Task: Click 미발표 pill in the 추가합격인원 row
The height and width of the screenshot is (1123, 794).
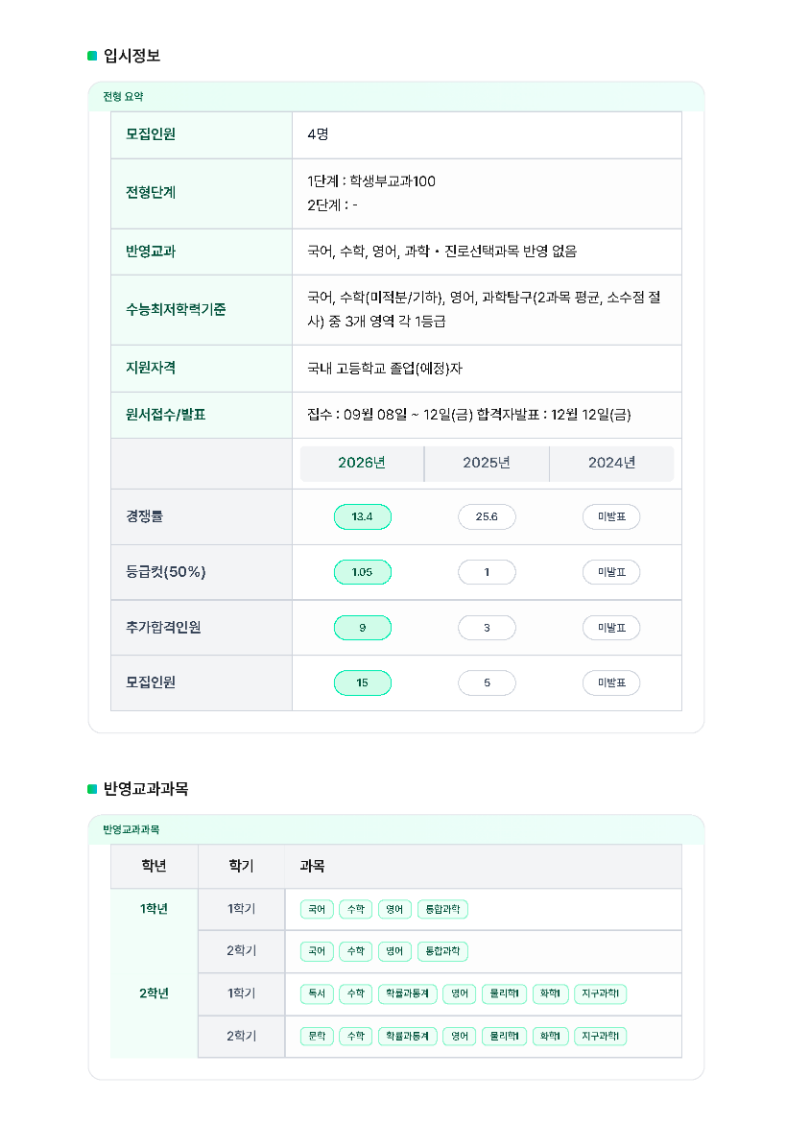Action: pyautogui.click(x=611, y=628)
